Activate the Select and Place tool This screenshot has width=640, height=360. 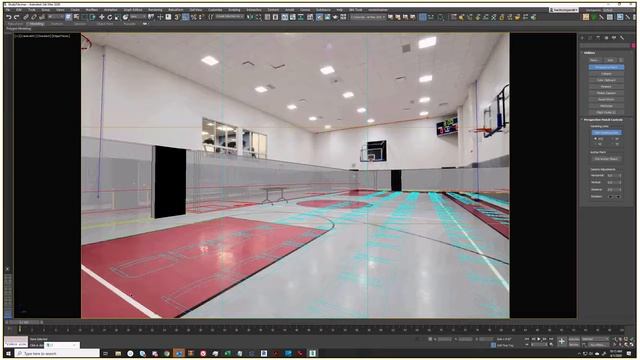(x=125, y=17)
